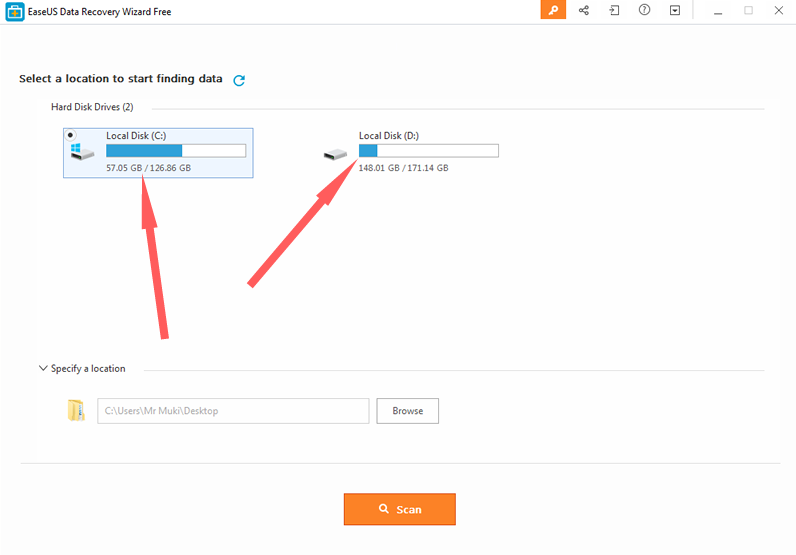Screen dimensions: 796x555
Task: Close the EaseUS window
Action: point(779,10)
